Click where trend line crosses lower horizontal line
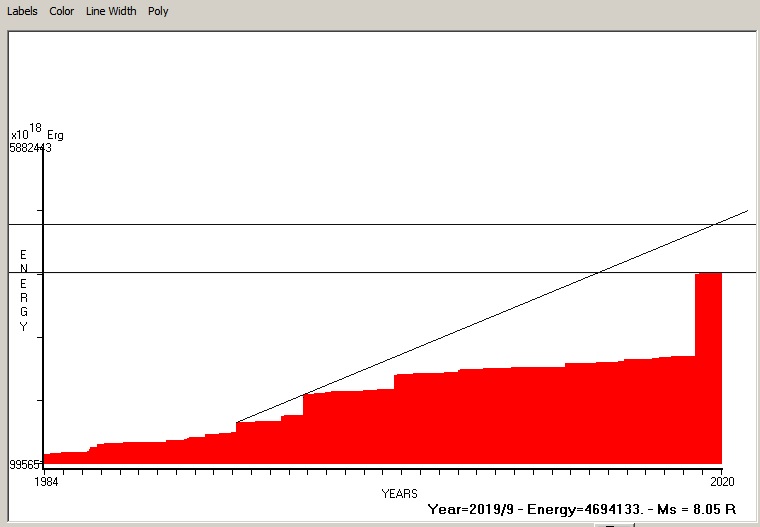The image size is (760, 527). pyautogui.click(x=599, y=272)
